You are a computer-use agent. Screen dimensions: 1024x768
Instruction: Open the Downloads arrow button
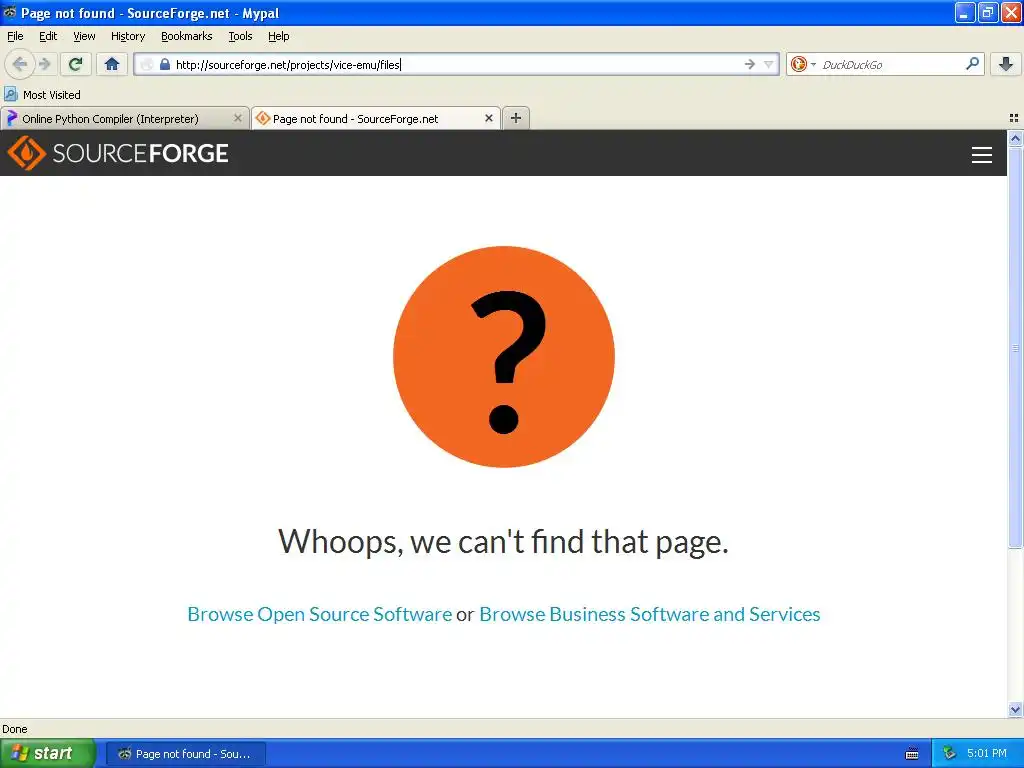[x=1006, y=64]
